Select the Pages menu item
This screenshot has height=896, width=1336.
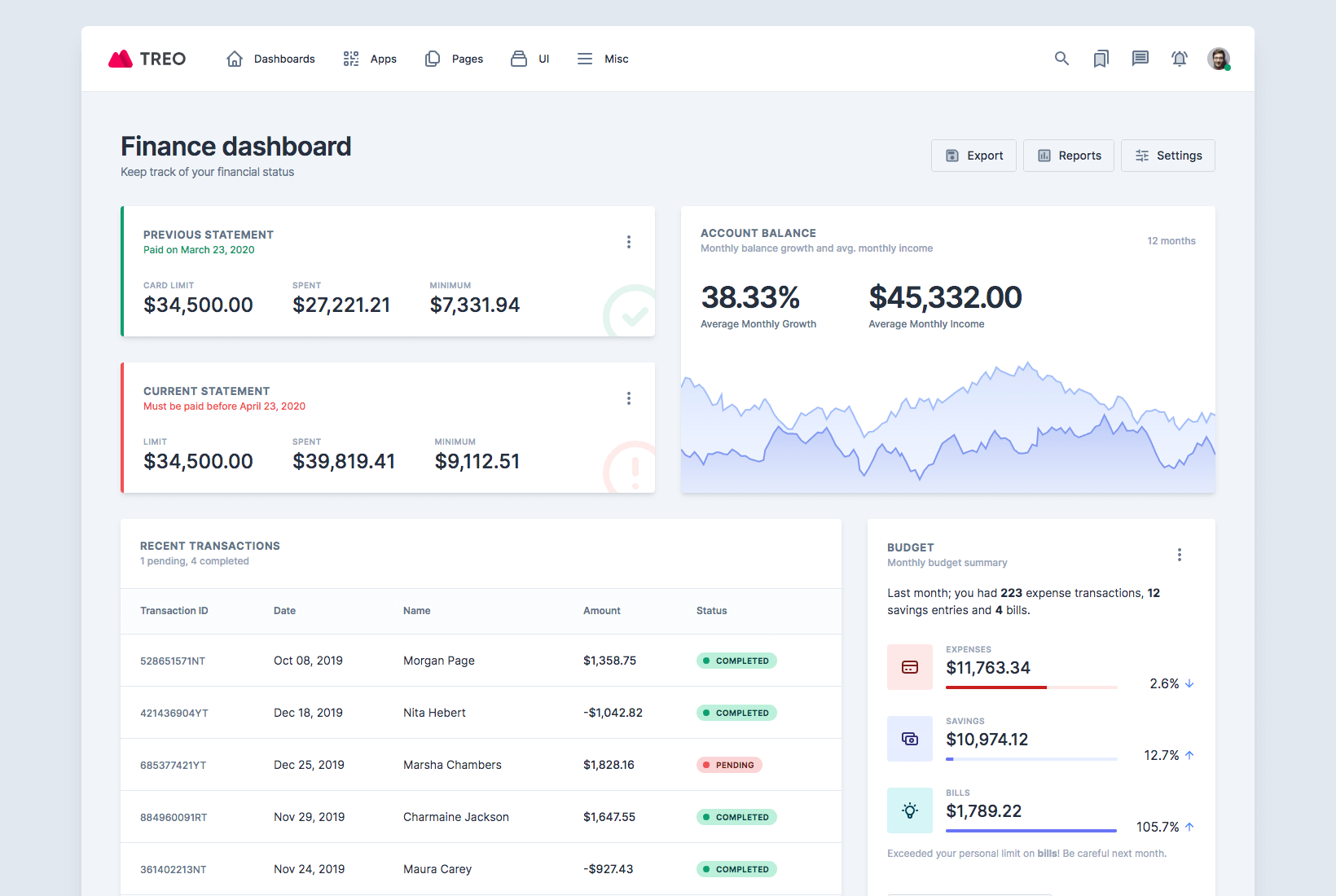tap(454, 59)
